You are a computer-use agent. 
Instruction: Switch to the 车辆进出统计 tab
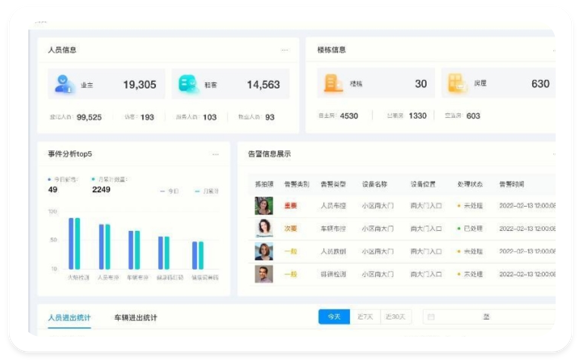pos(136,318)
